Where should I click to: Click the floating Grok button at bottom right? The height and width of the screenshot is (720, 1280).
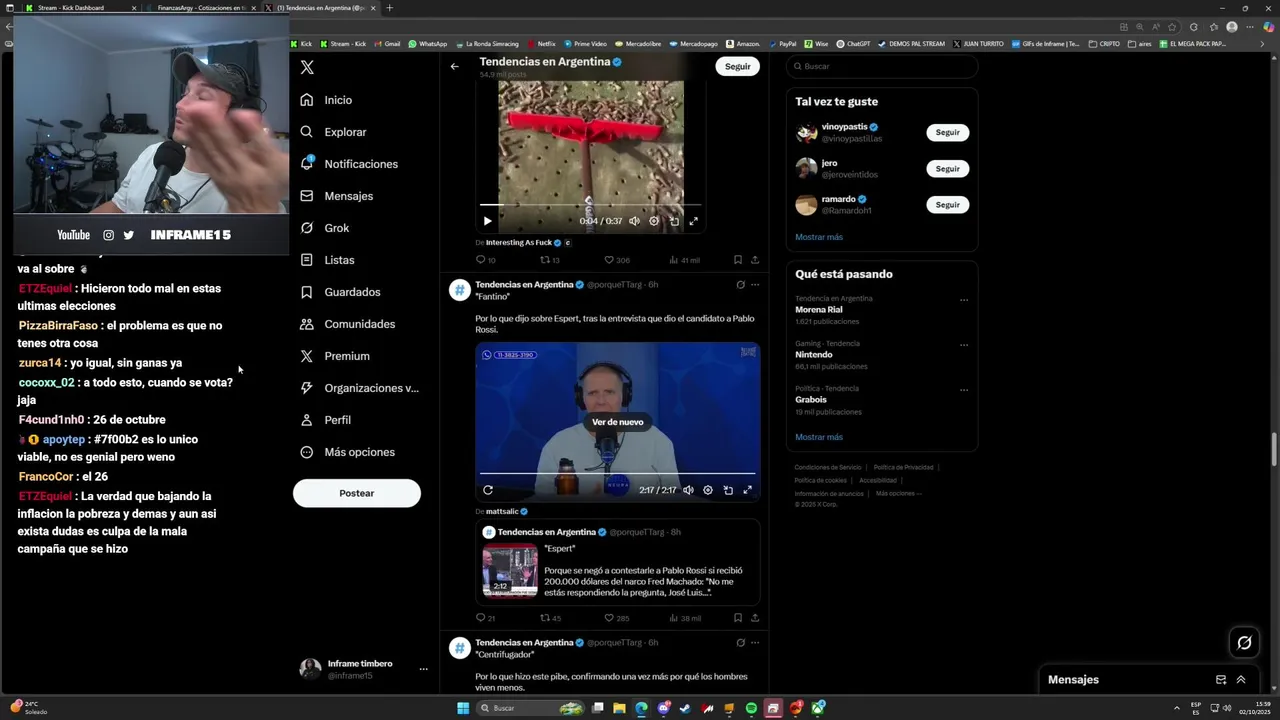coord(1244,643)
